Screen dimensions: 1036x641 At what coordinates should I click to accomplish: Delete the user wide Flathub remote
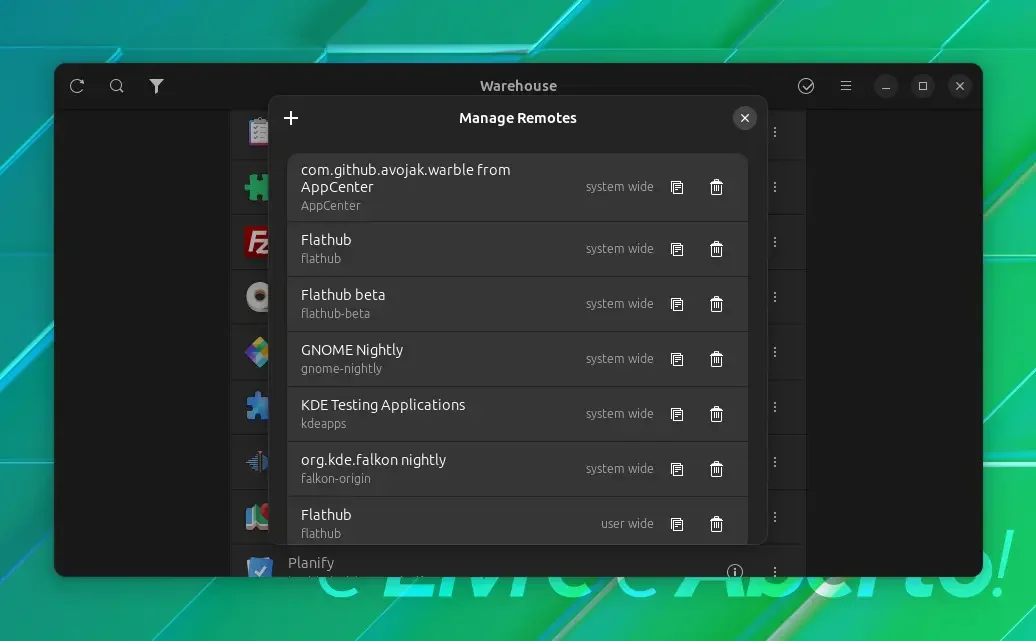click(716, 524)
